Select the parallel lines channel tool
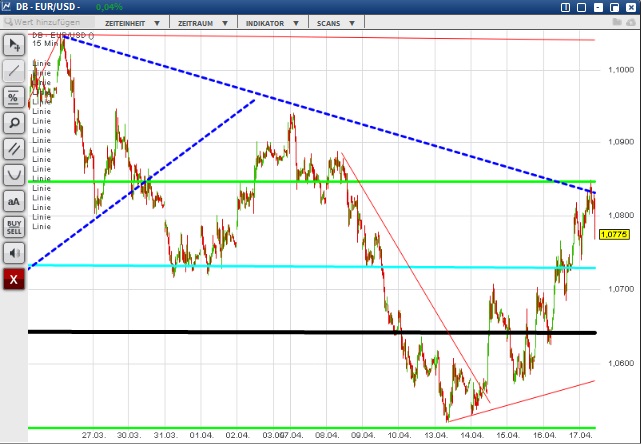Image resolution: width=641 pixels, height=444 pixels. pyautogui.click(x=14, y=149)
